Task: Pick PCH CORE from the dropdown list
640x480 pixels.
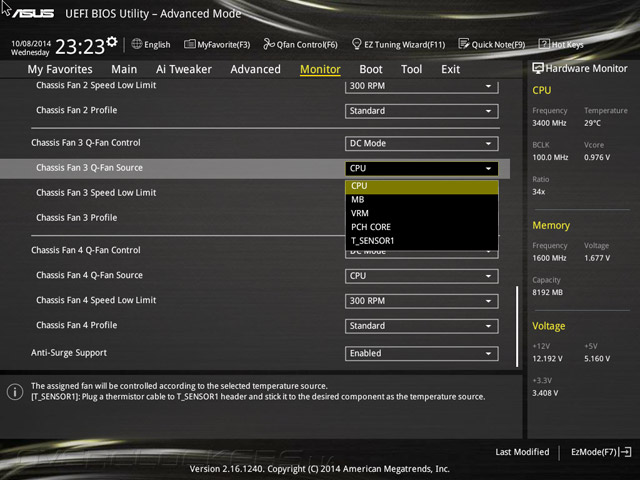Action: [x=422, y=227]
